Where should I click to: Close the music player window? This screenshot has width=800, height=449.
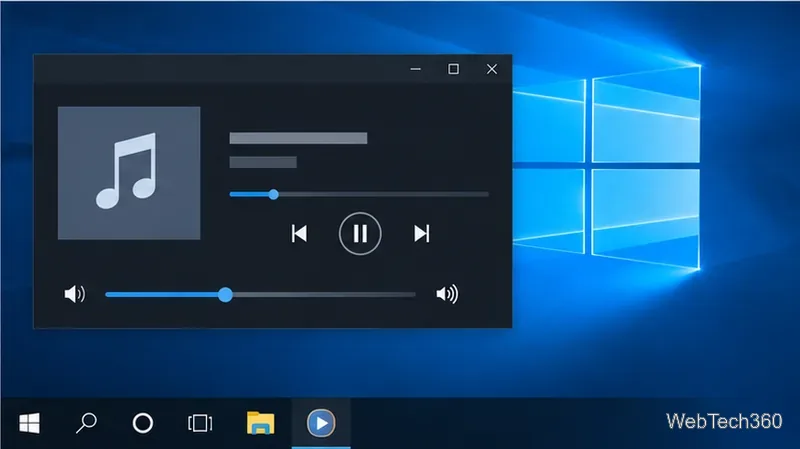[492, 69]
